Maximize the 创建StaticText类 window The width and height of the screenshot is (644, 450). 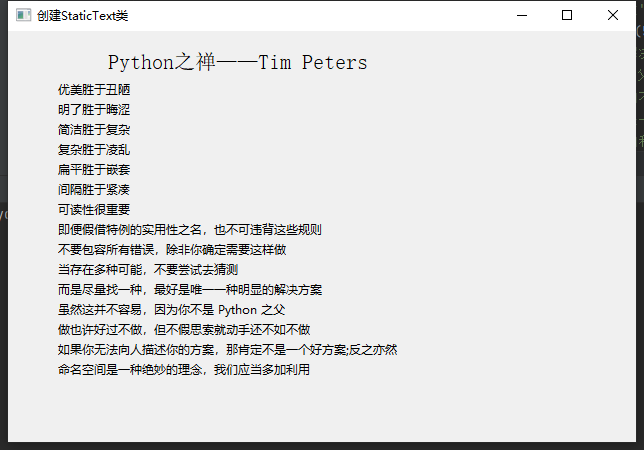tap(567, 16)
